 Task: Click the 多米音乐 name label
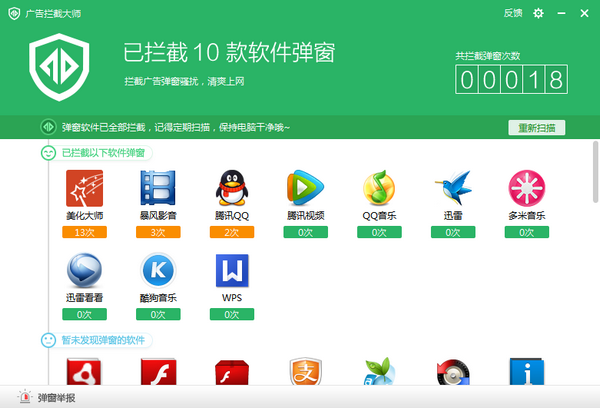(527, 216)
